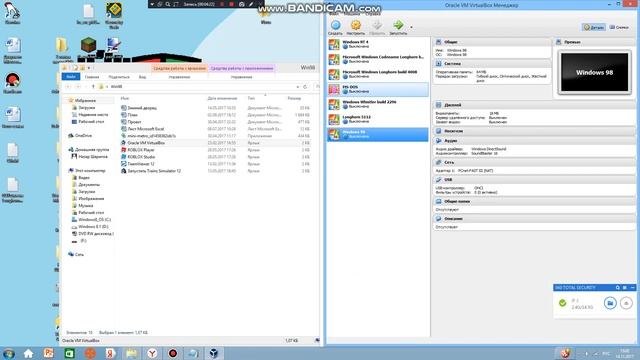This screenshot has height=360, width=640.
Task: Open the Справка menu in VirtualBox
Action: tap(373, 14)
